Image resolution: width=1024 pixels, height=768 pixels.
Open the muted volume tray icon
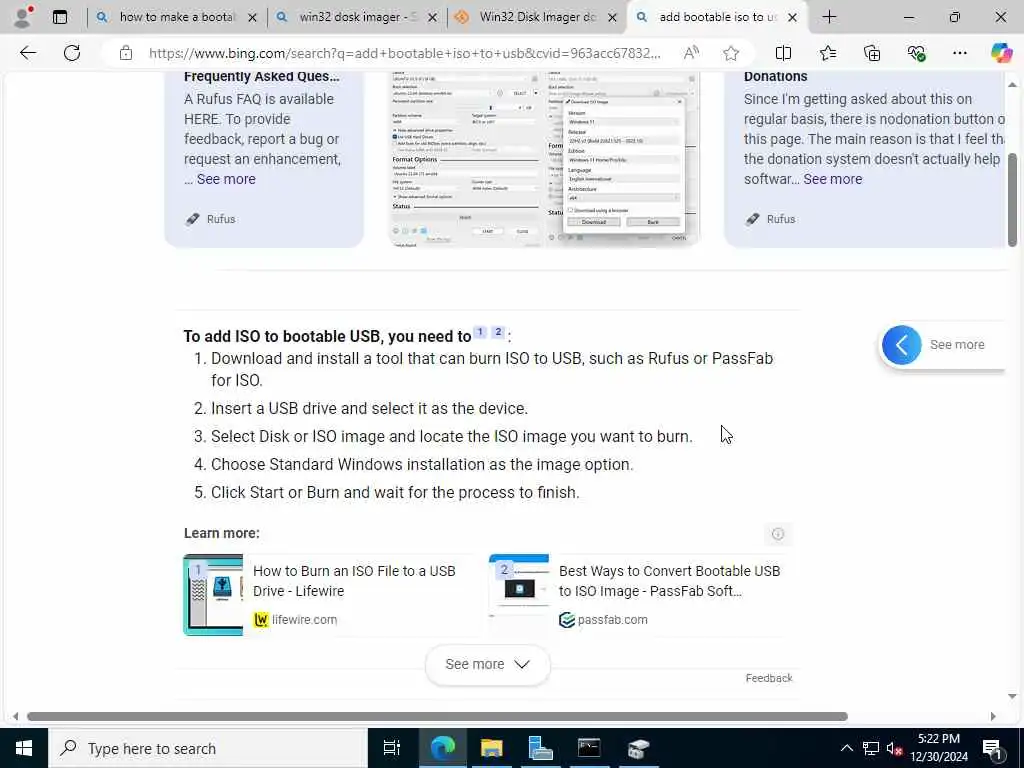[894, 748]
